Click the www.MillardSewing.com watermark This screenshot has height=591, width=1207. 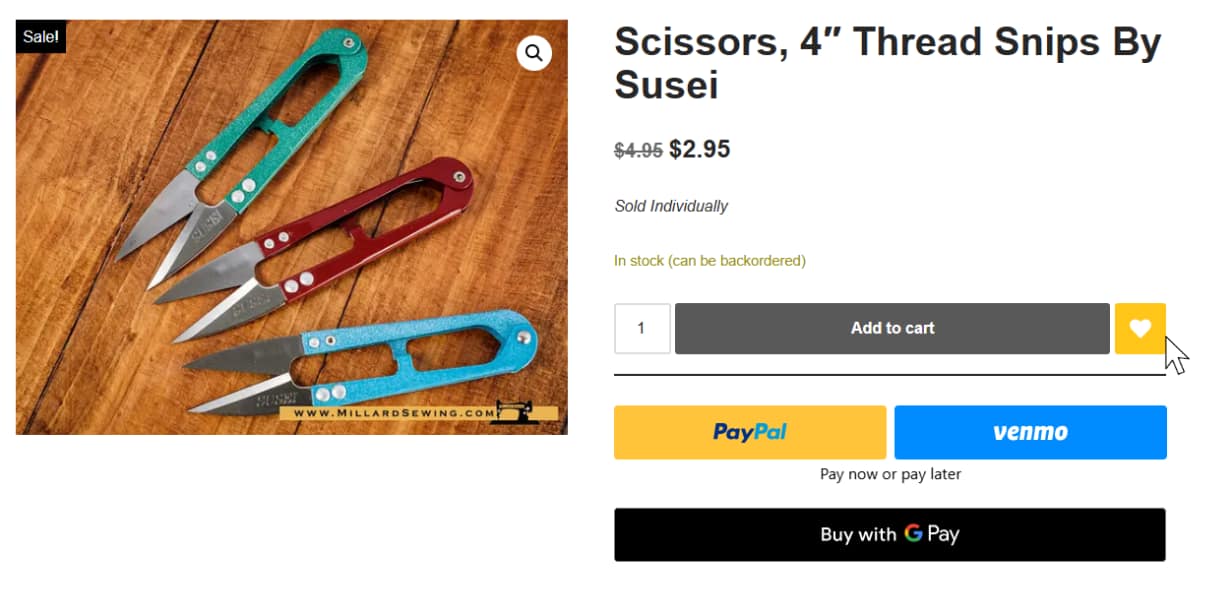395,413
